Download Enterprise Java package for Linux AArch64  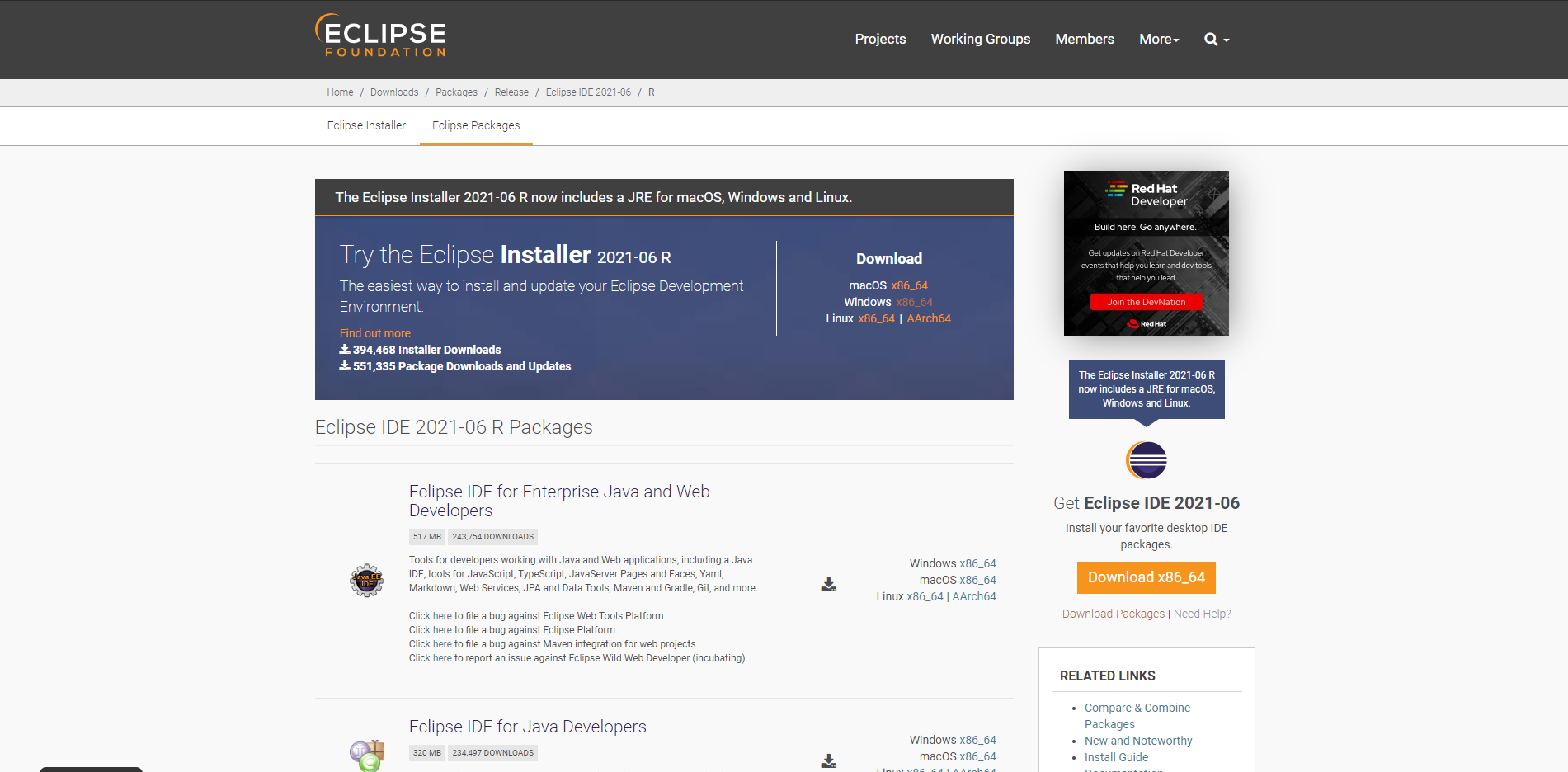click(974, 596)
